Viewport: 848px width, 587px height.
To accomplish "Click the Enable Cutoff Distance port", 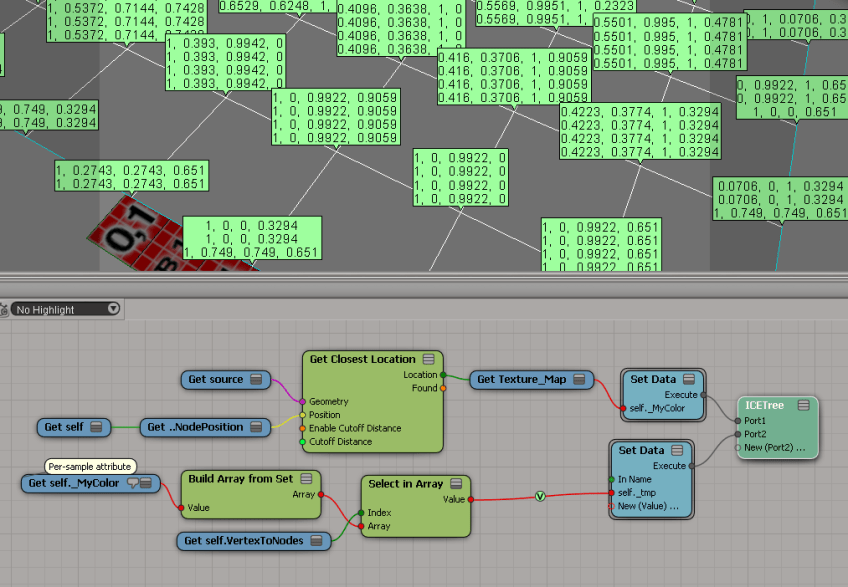I will pyautogui.click(x=304, y=428).
